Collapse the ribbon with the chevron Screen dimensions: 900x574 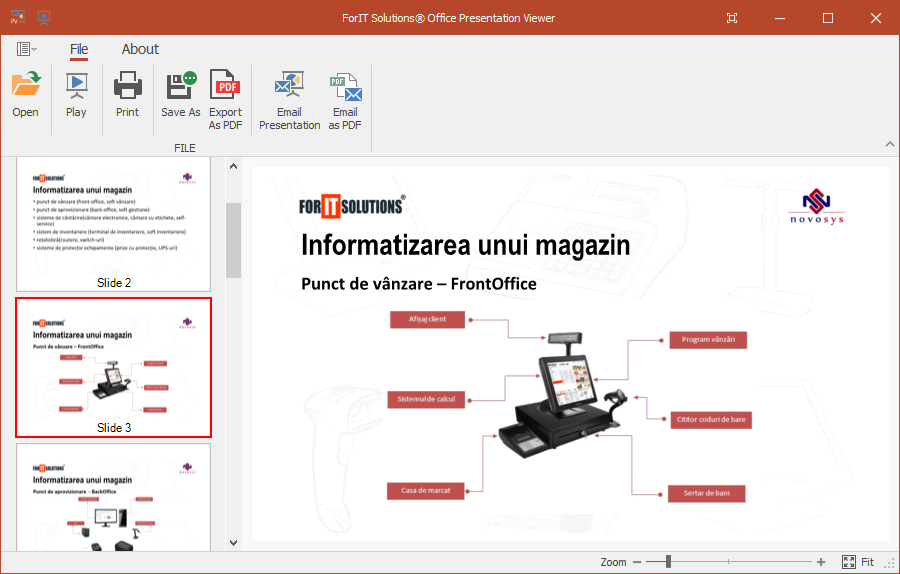click(889, 144)
